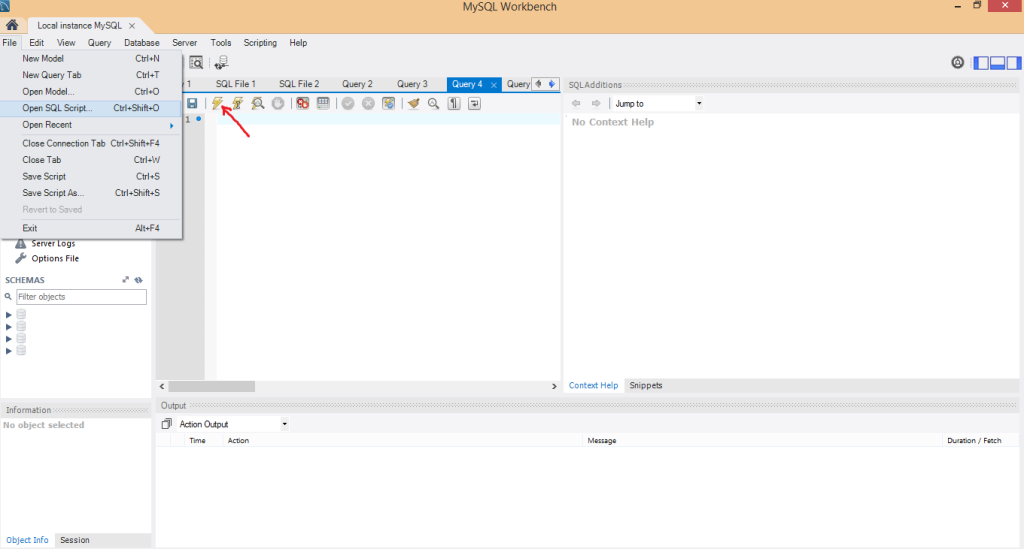
Task: Close the Query 4 tab
Action: click(494, 85)
